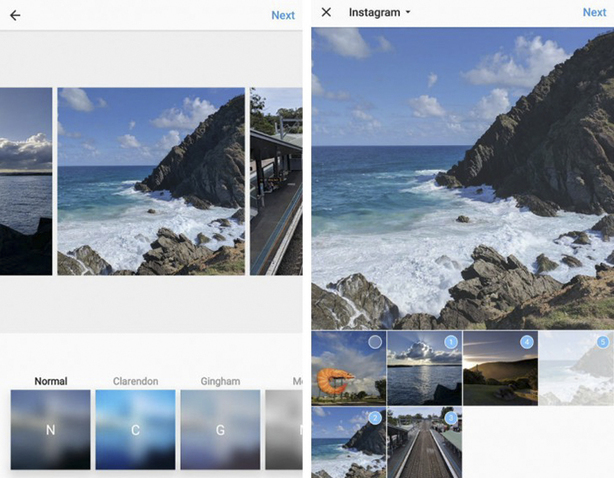Screen dimensions: 614x478
Task: Open the Instagram folder dropdown
Action: [379, 13]
